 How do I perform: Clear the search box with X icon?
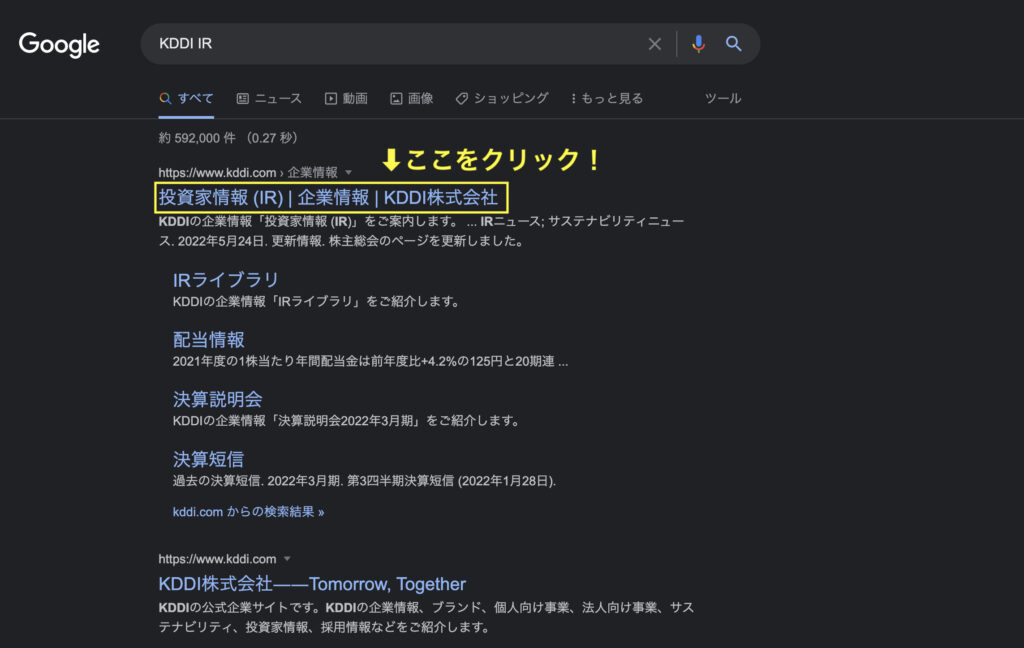pos(654,44)
